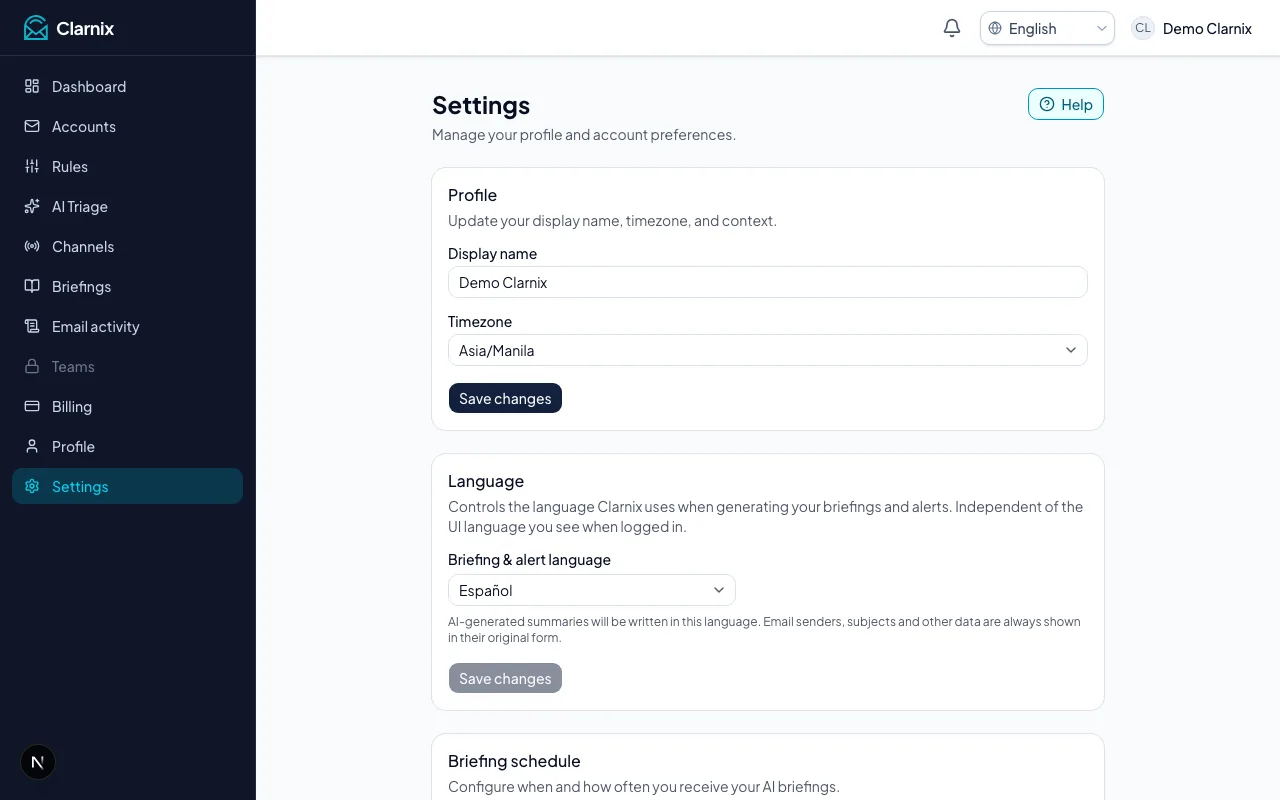Open Billing in sidebar
The image size is (1280, 800).
click(x=127, y=406)
